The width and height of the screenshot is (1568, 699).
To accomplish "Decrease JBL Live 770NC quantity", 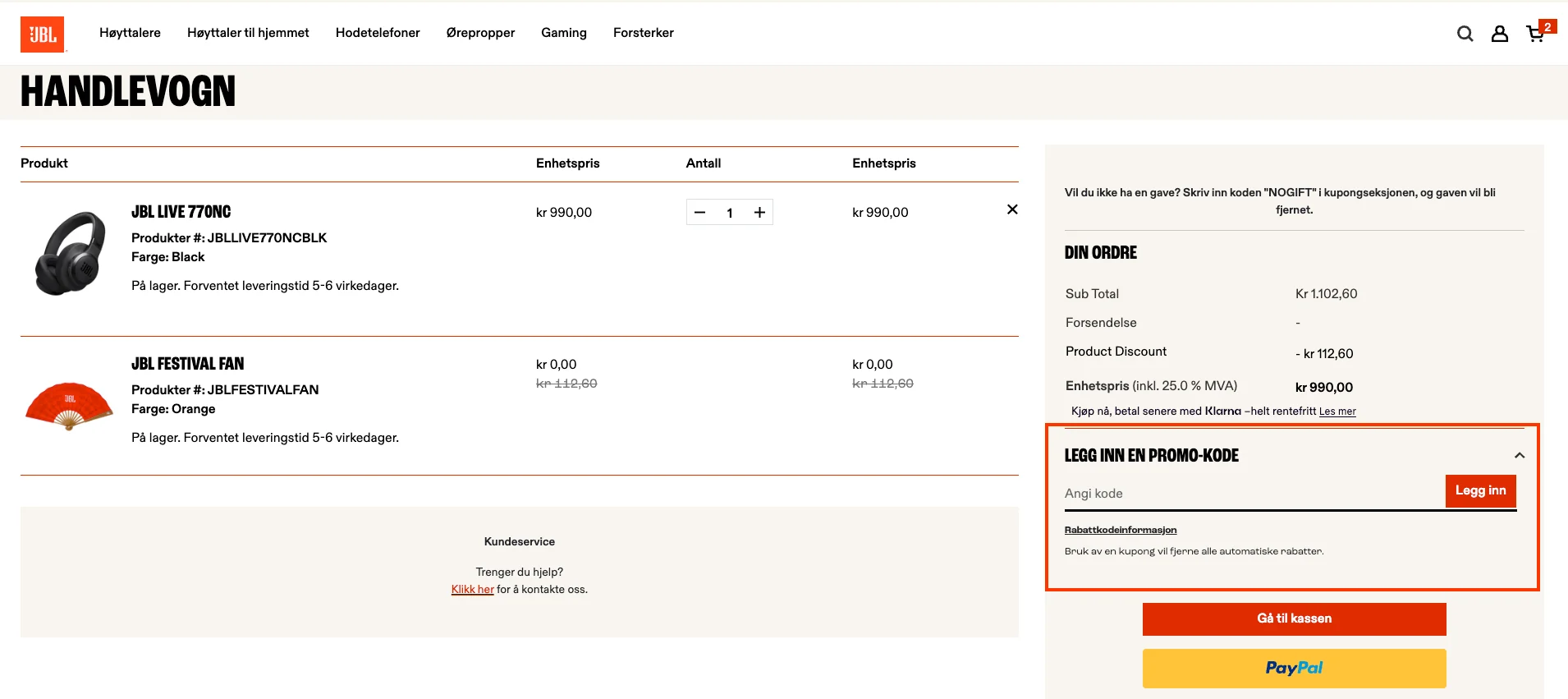I will tap(700, 213).
